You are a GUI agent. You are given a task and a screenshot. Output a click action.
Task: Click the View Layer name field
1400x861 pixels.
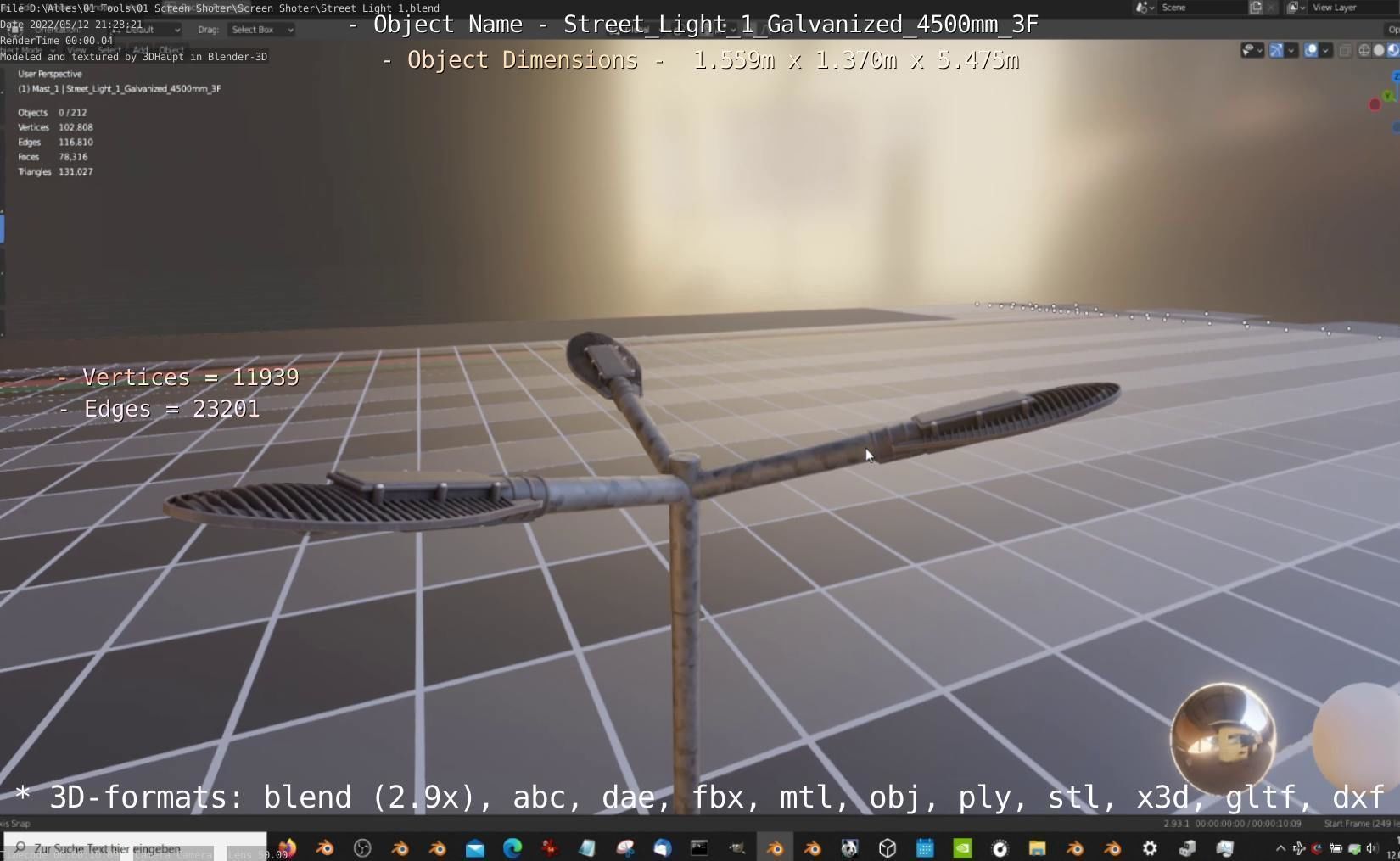point(1353,7)
